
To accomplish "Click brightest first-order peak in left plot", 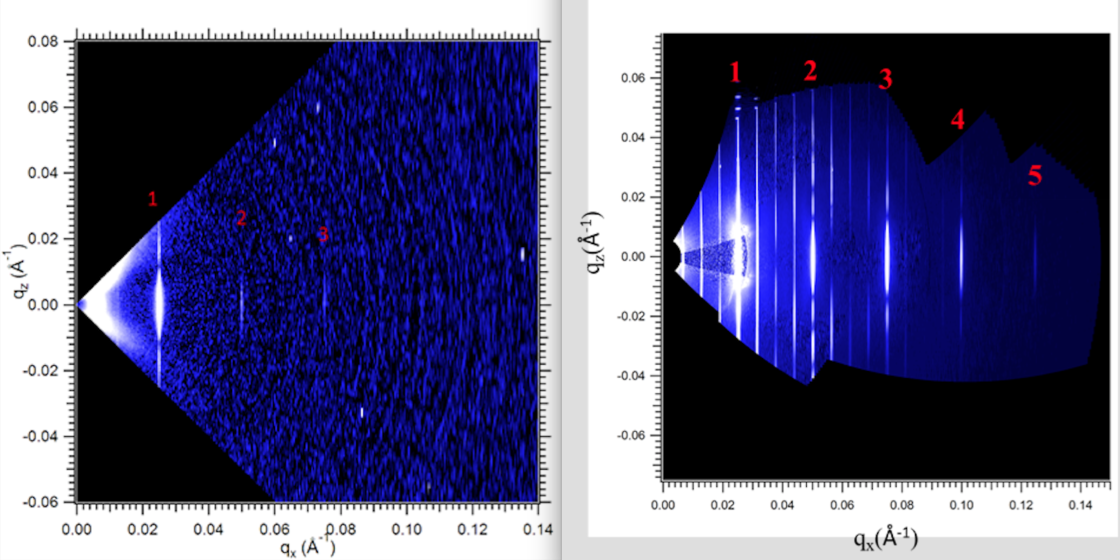I will coord(159,304).
